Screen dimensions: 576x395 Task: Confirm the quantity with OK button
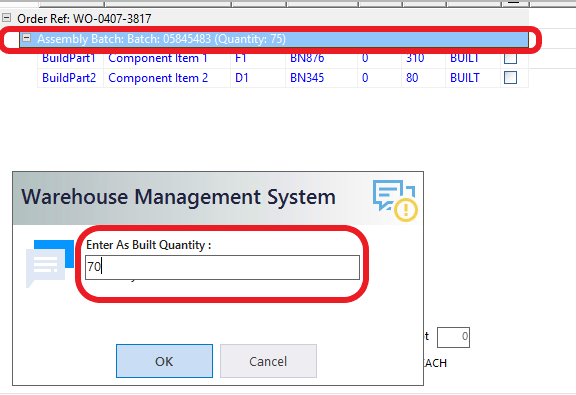point(164,361)
